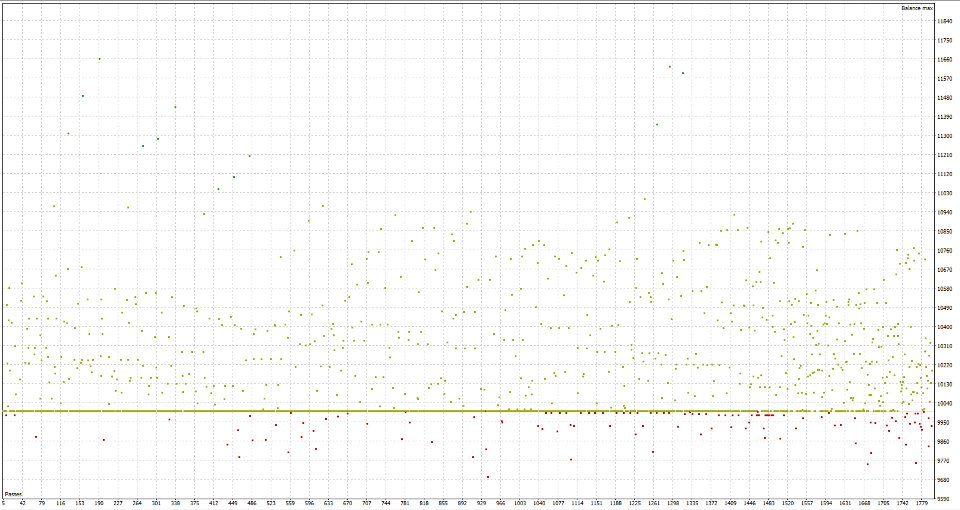The height and width of the screenshot is (510, 960).
Task: Select the 11840 value on the balance axis
Action: (x=944, y=21)
